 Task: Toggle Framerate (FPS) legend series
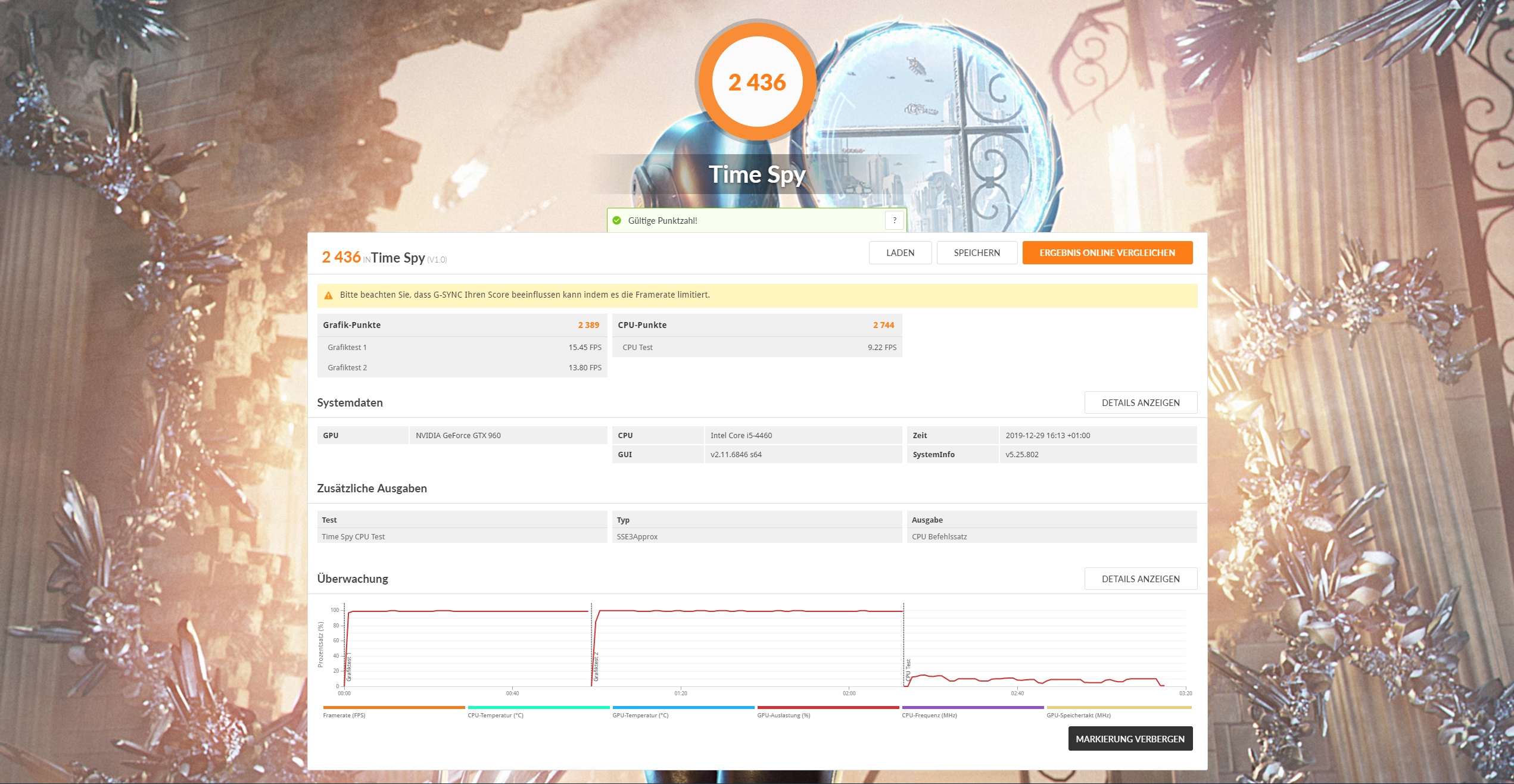point(394,712)
